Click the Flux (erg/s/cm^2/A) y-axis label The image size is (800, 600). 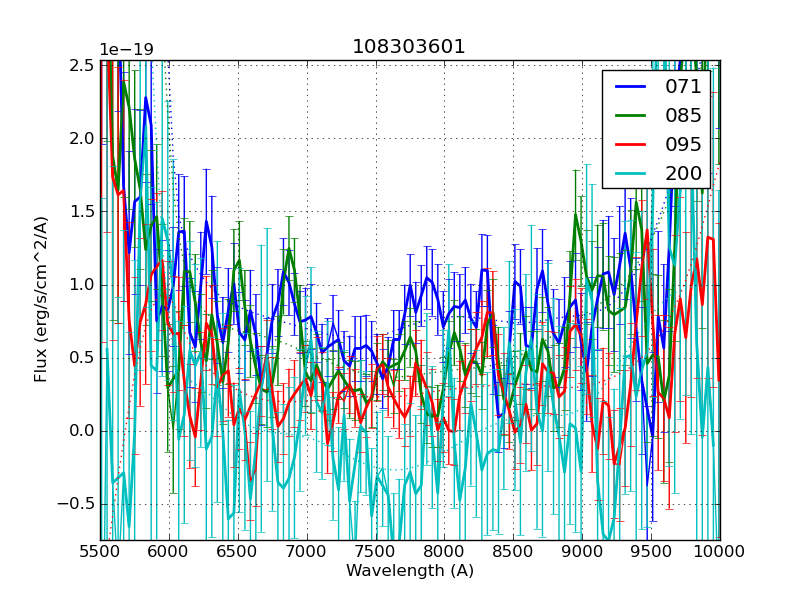pyautogui.click(x=41, y=299)
